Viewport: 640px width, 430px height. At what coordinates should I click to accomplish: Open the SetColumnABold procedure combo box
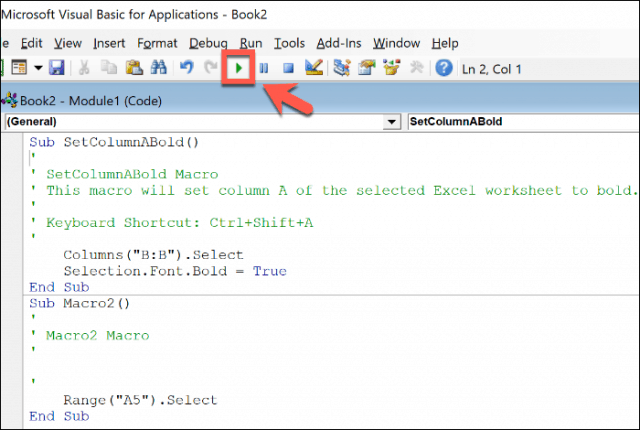523,122
